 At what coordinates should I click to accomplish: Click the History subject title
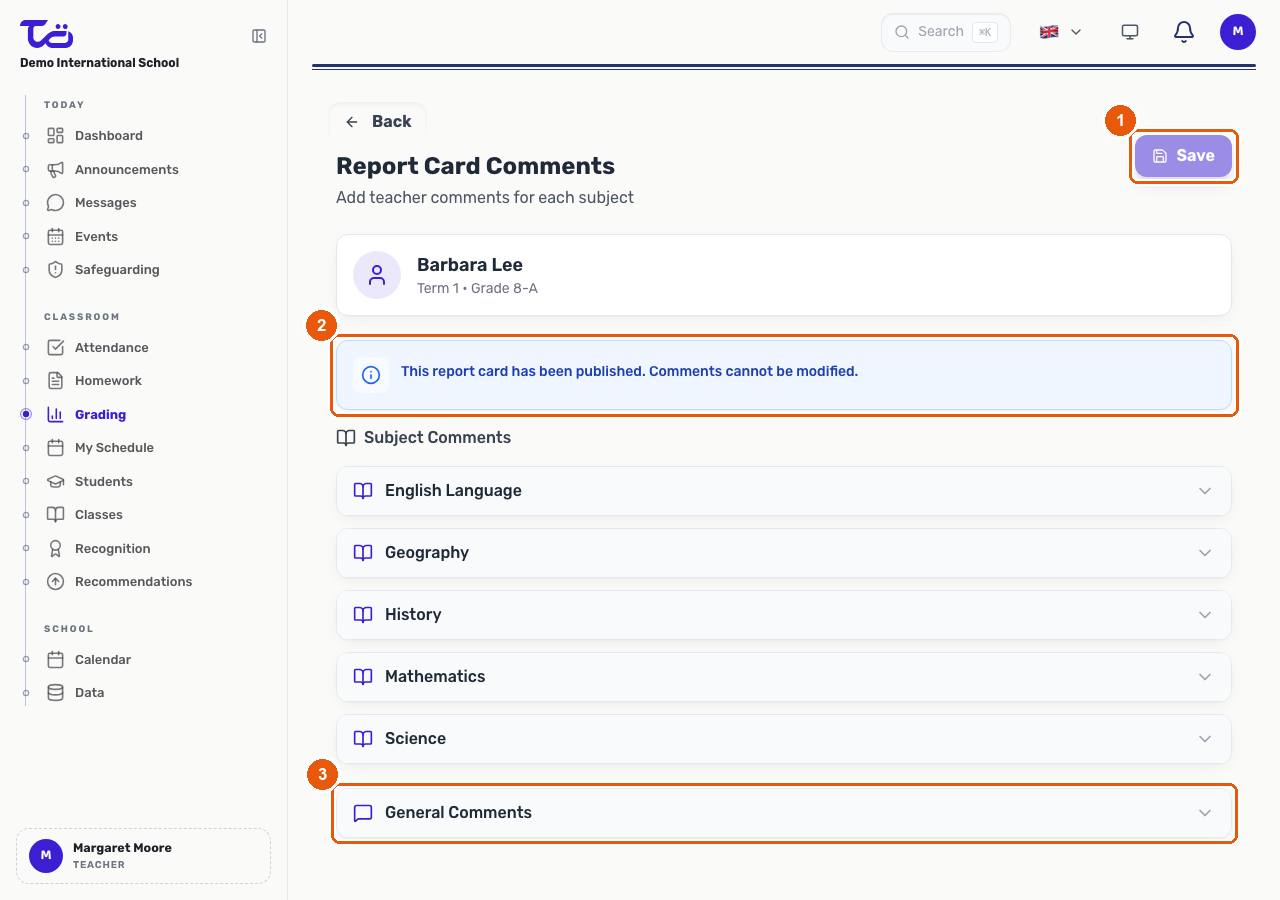tap(413, 615)
